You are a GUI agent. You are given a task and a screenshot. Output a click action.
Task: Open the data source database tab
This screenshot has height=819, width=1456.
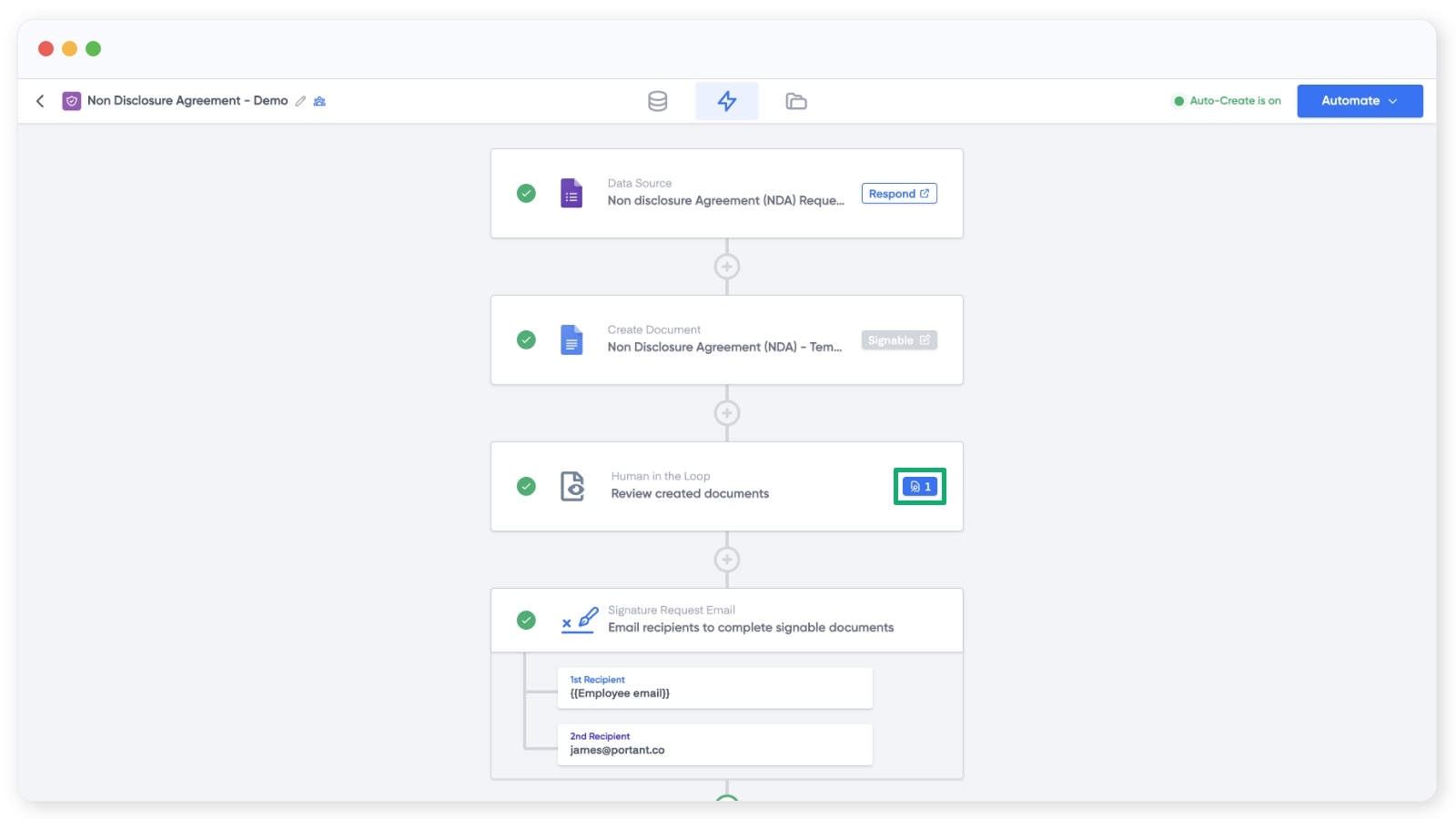tap(657, 101)
